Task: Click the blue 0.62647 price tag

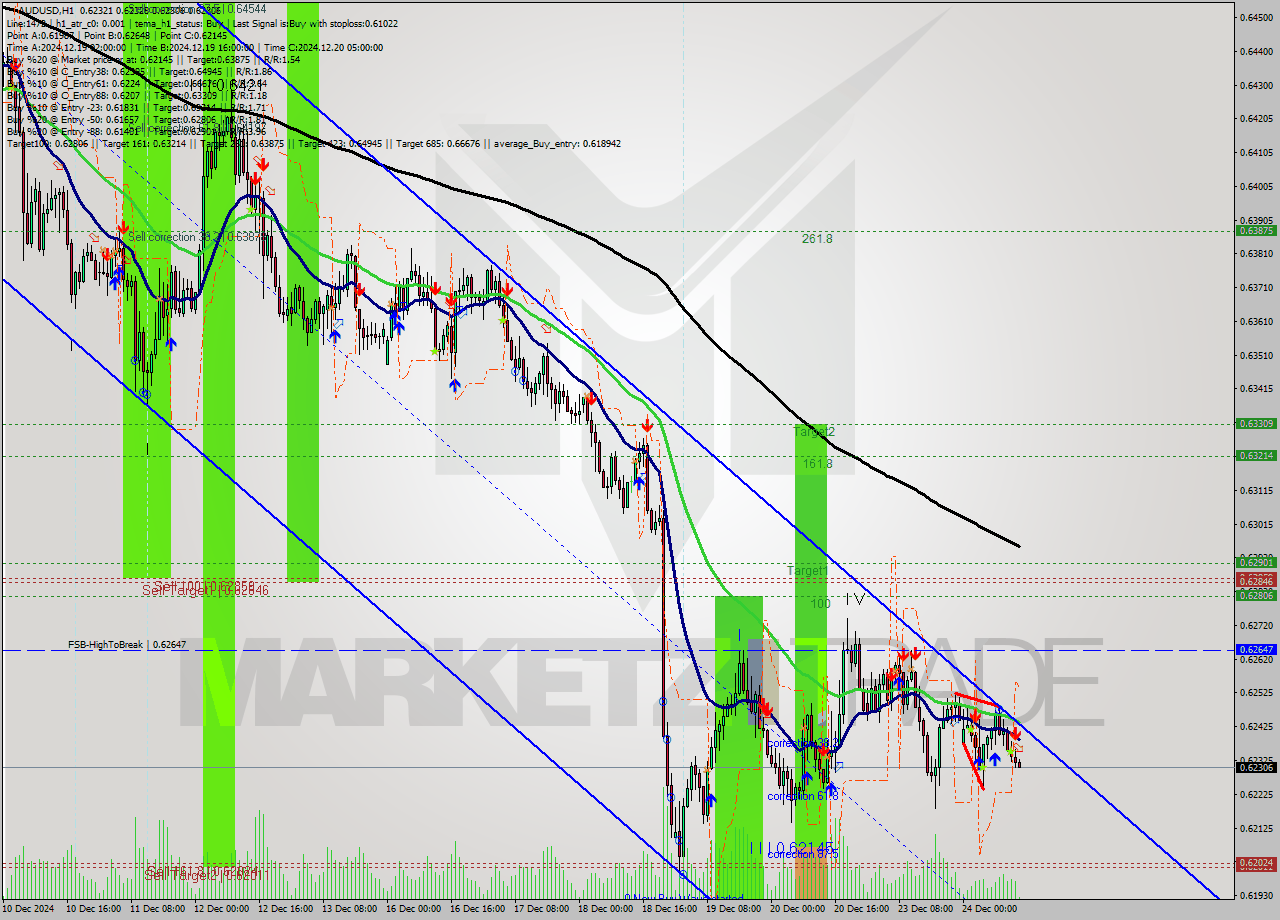Action: coord(1256,650)
